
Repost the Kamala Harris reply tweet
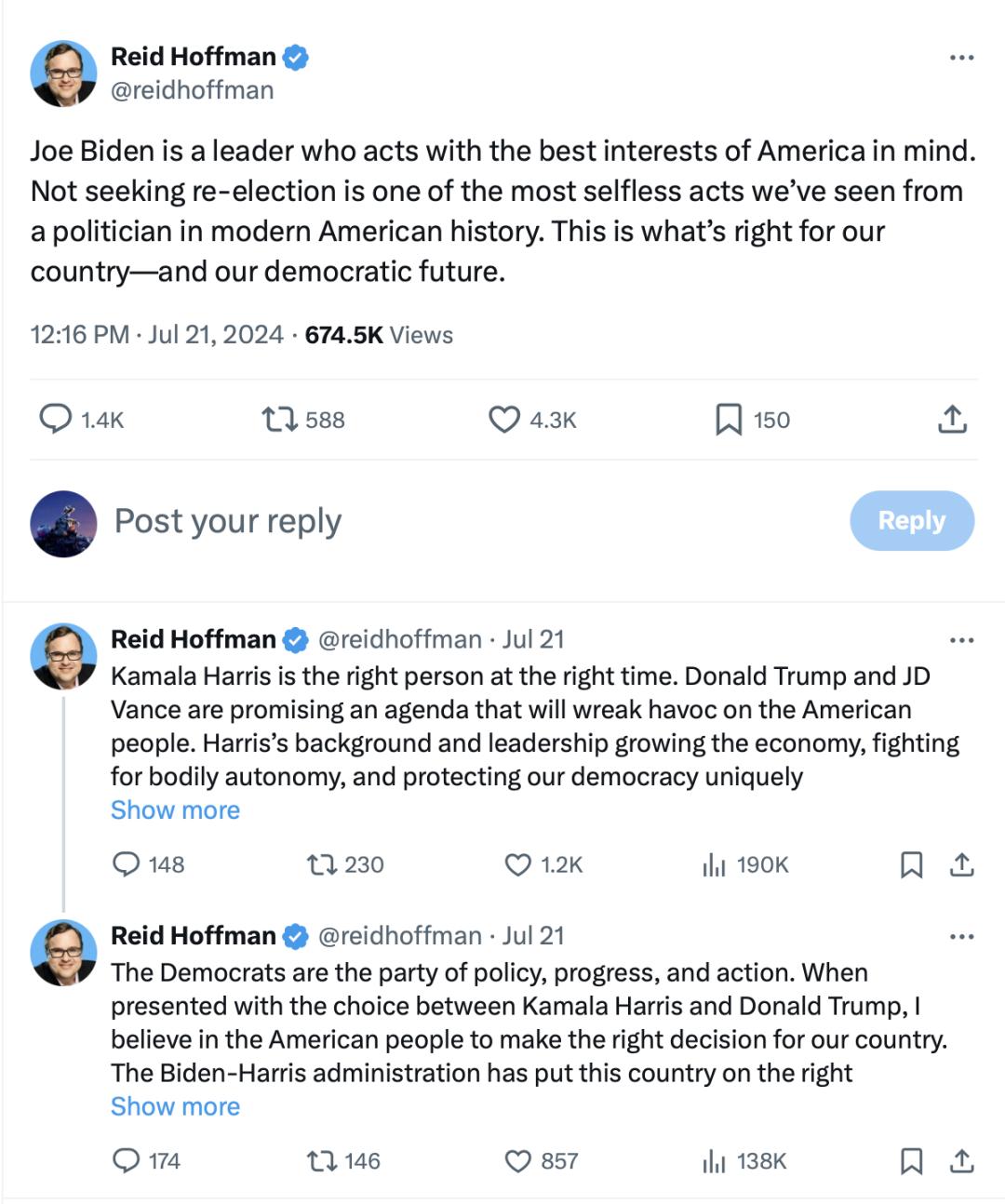pyautogui.click(x=322, y=865)
